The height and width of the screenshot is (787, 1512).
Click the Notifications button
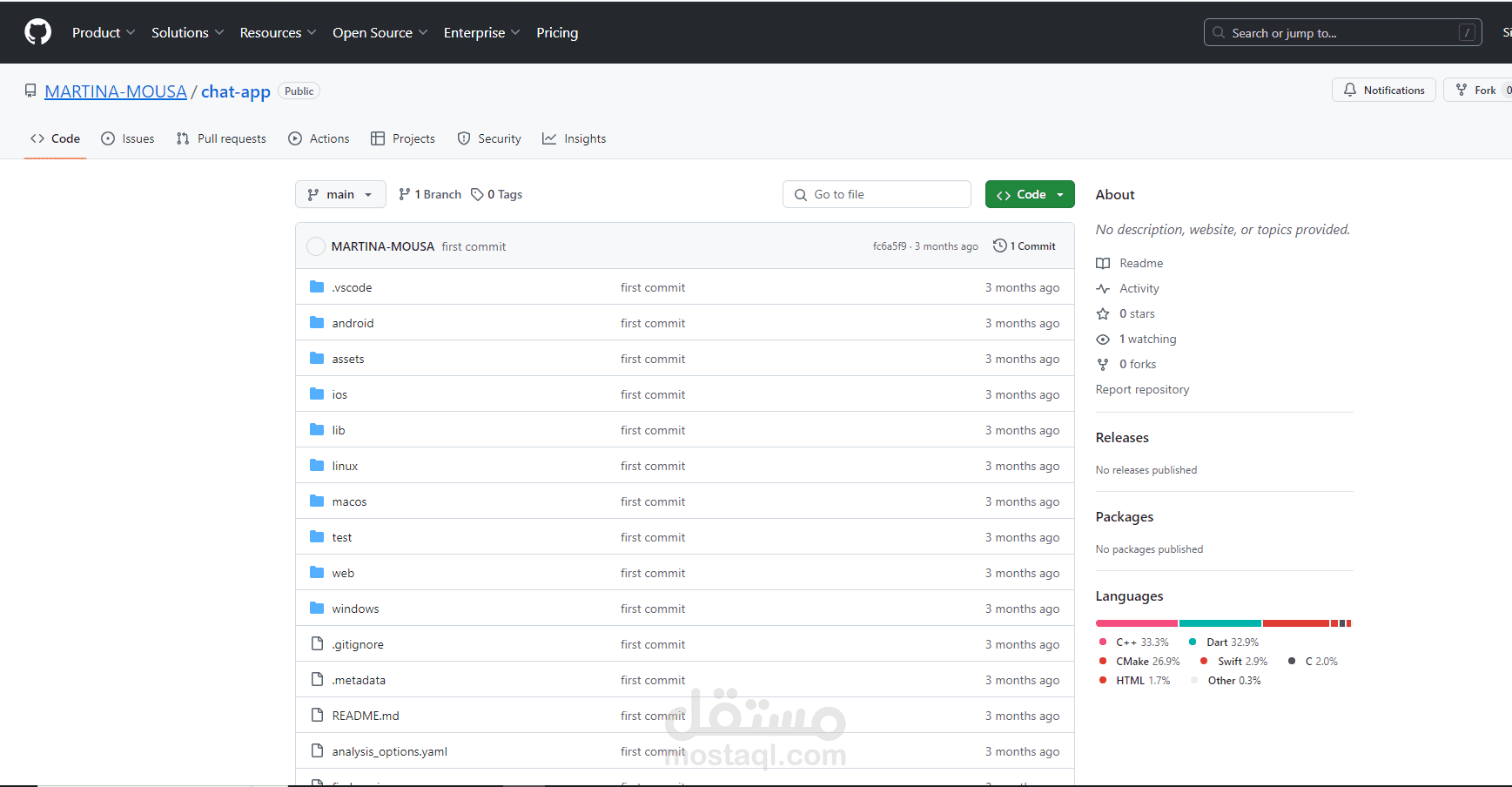pyautogui.click(x=1384, y=90)
